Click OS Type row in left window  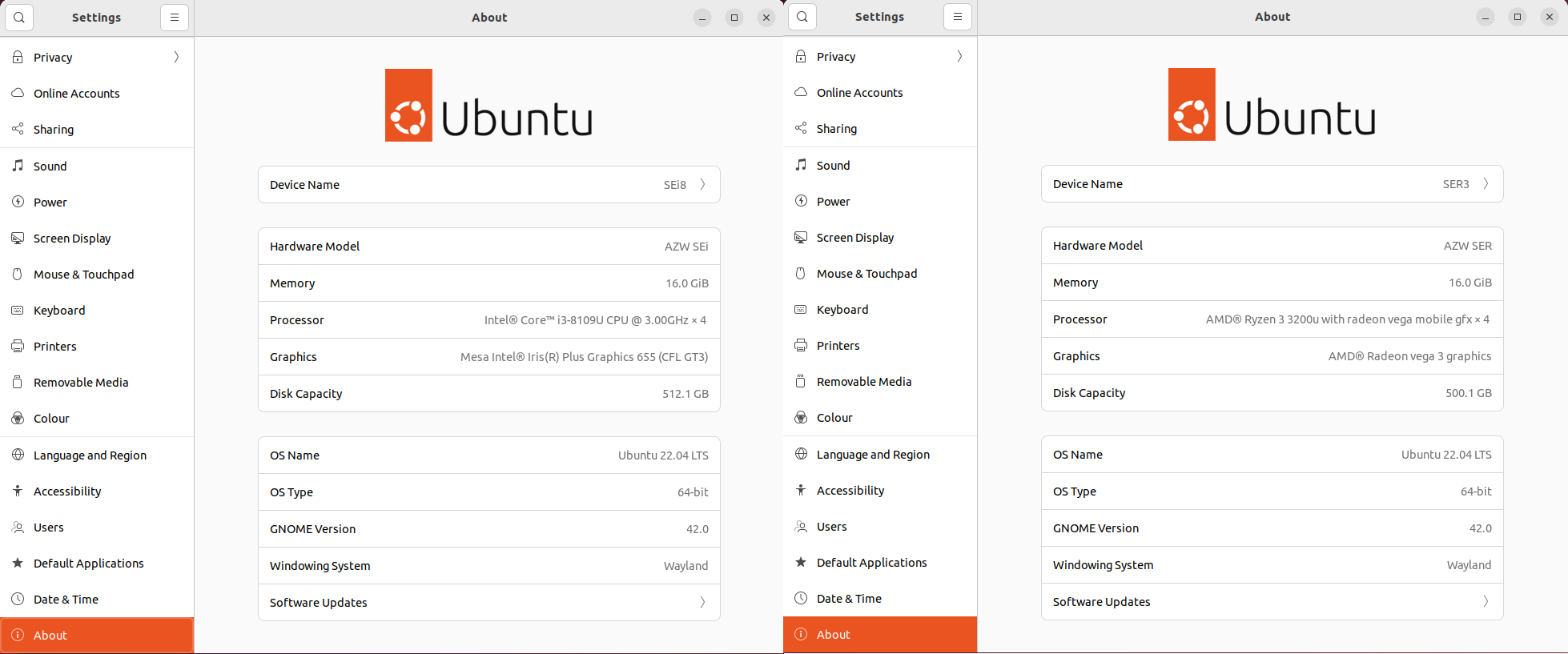tap(489, 492)
